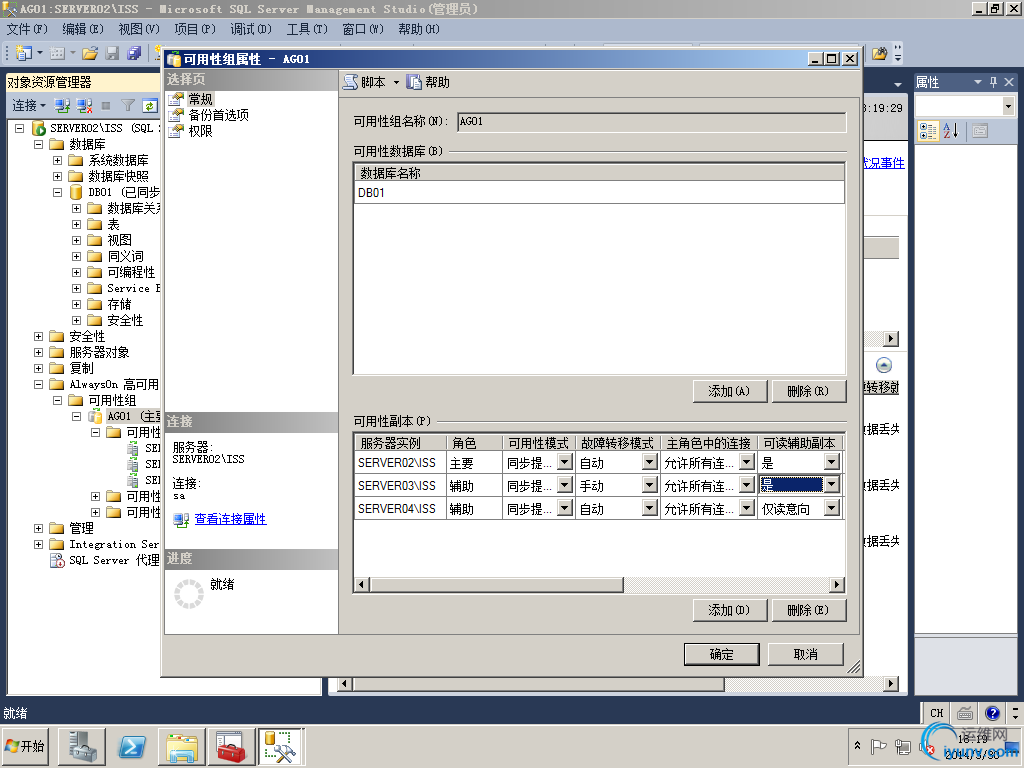Click the 脚本 script icon in the dialog toolbar
1024x768 pixels.
click(x=349, y=82)
